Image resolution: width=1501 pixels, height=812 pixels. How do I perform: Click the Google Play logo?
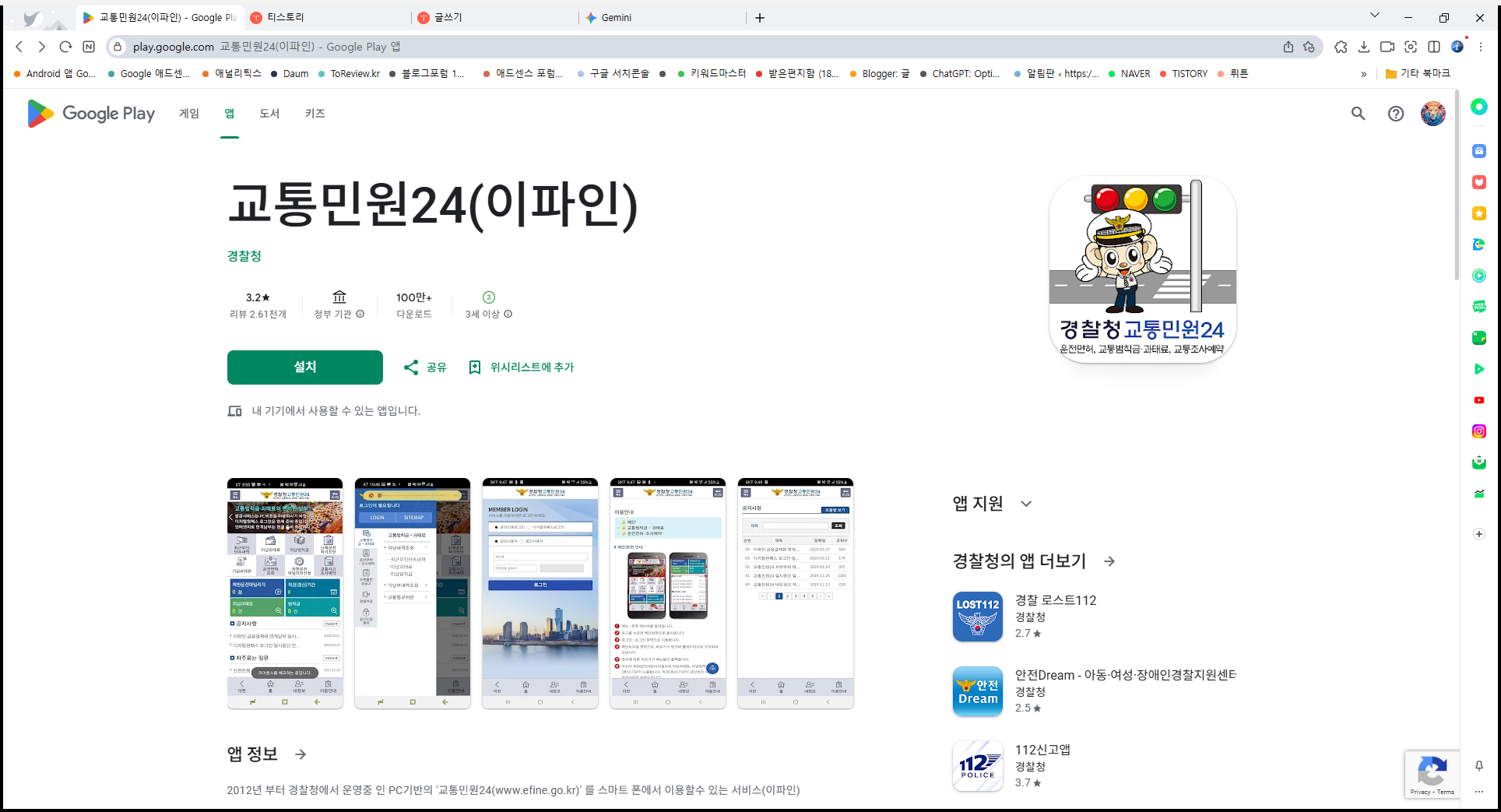tap(90, 114)
